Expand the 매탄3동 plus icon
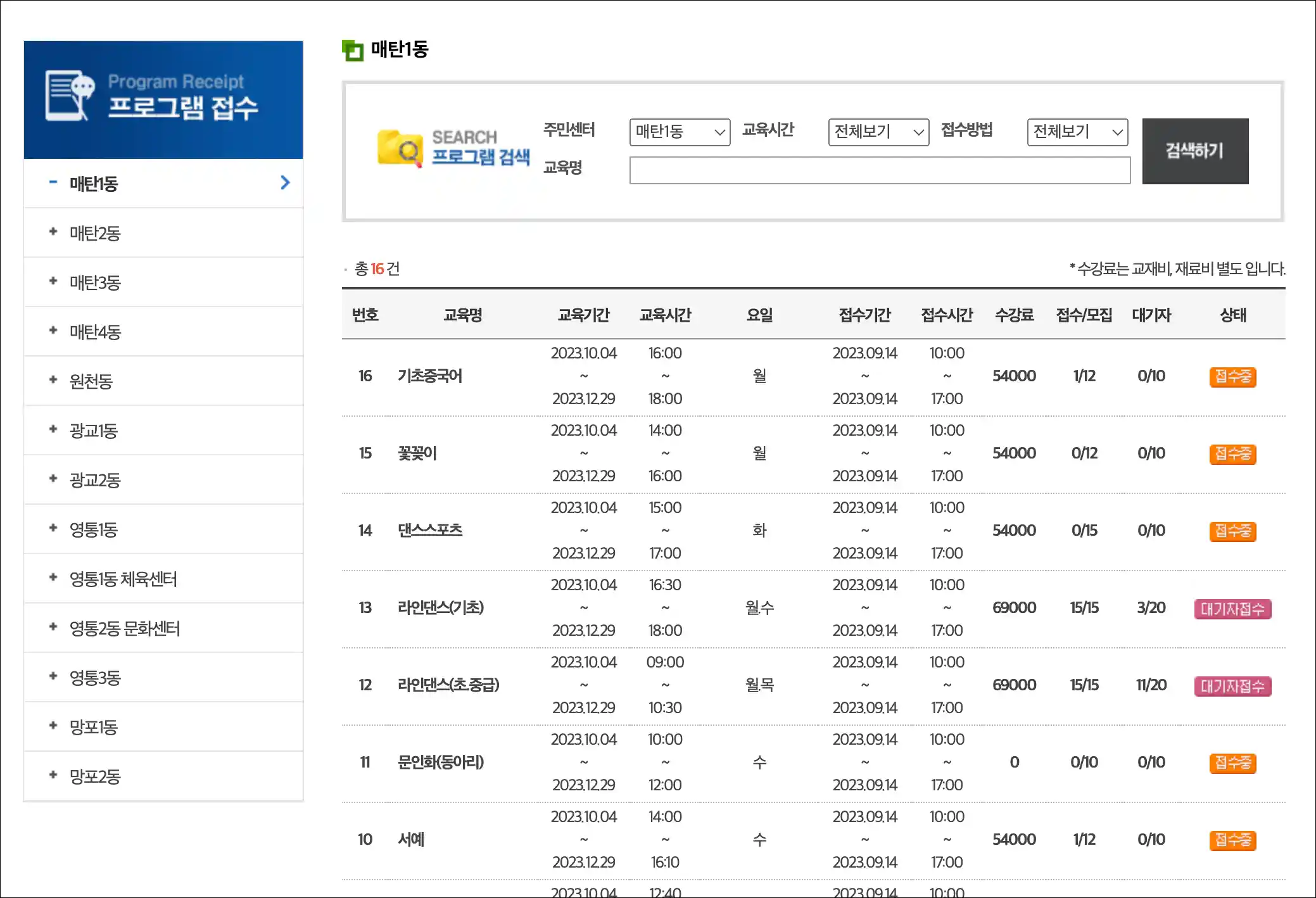 tap(53, 281)
